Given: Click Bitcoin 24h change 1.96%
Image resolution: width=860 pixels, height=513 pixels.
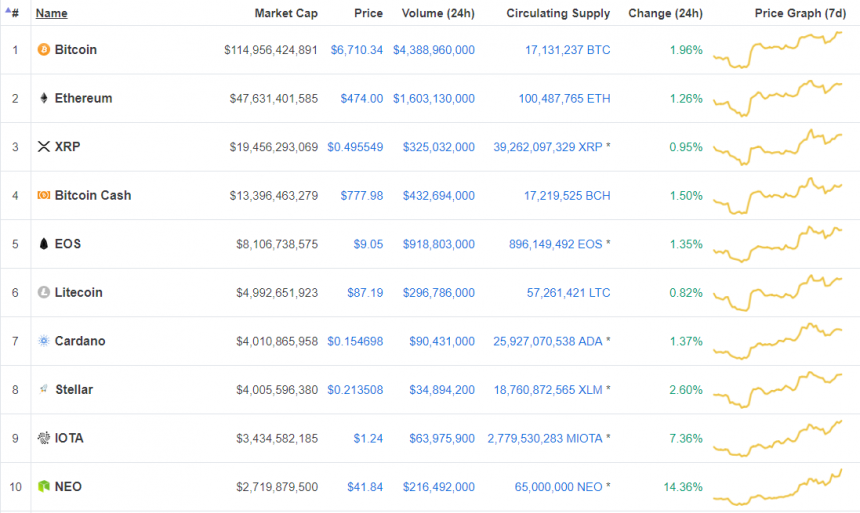Looking at the screenshot, I should pos(686,50).
